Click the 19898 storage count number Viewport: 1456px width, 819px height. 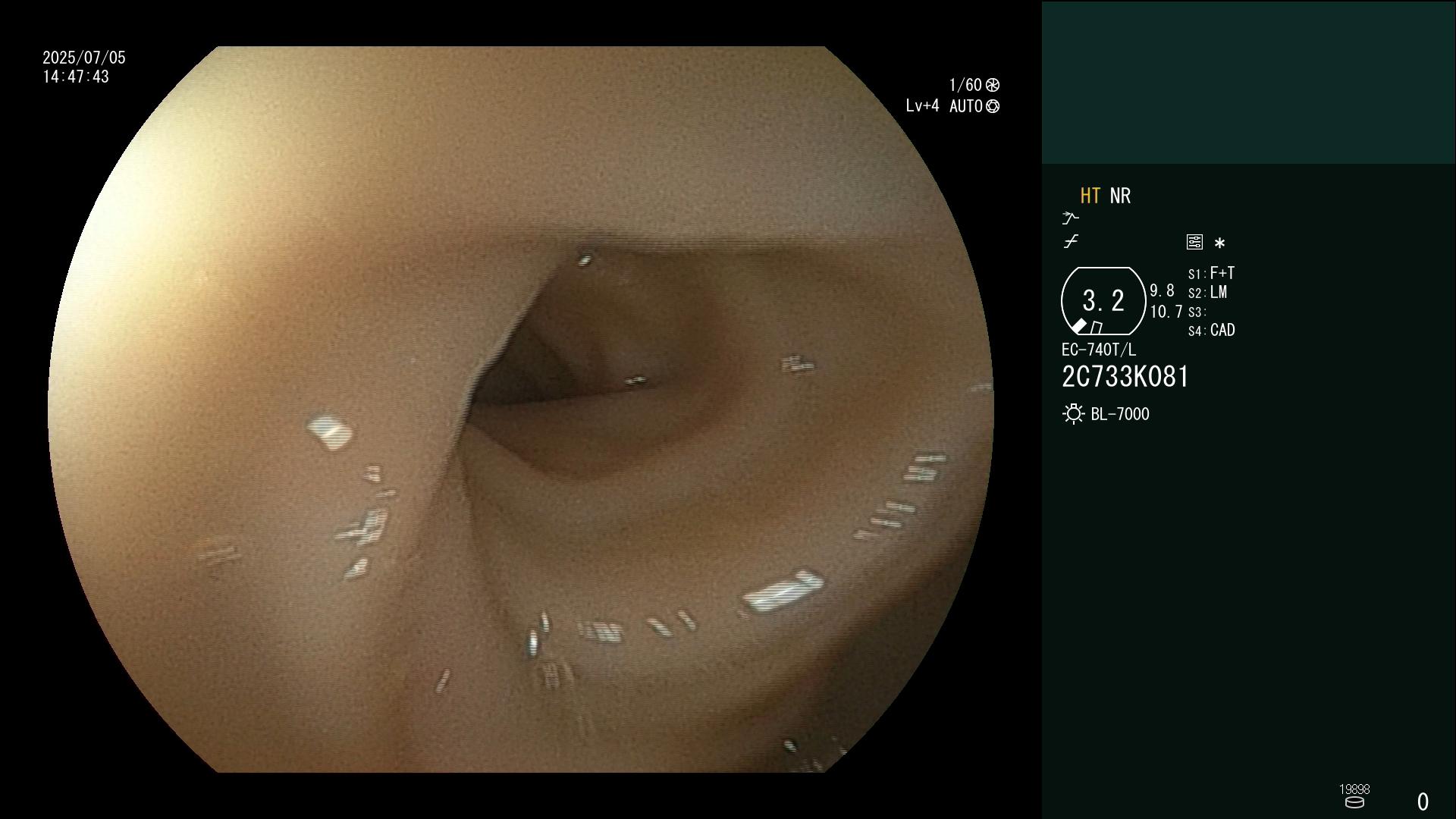pos(1354,789)
